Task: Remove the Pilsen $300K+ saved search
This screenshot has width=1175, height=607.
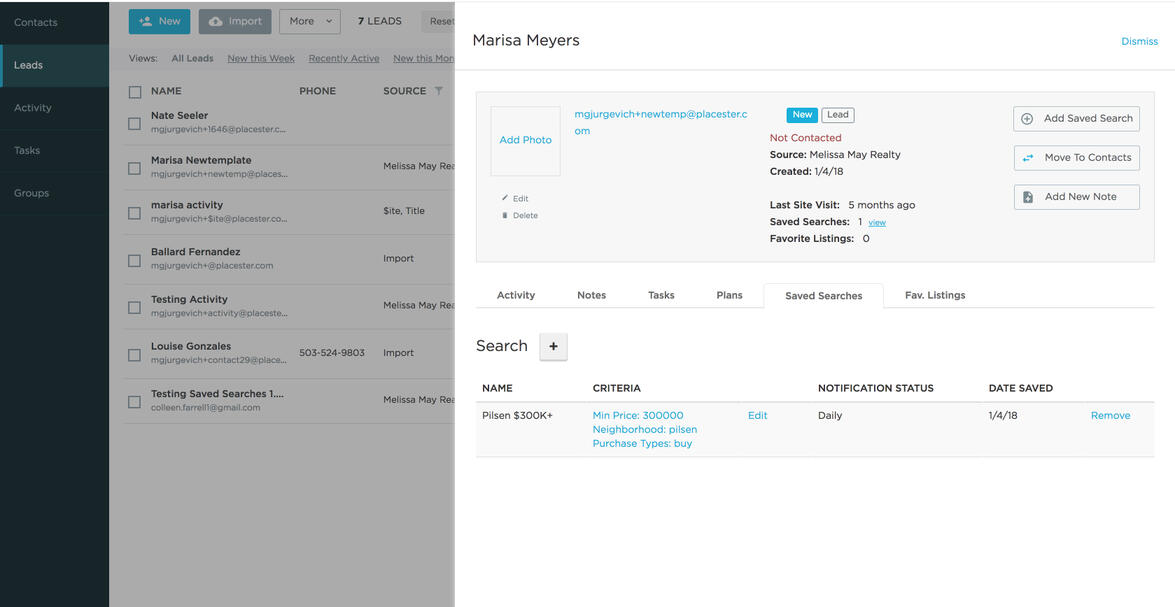Action: (x=1110, y=416)
